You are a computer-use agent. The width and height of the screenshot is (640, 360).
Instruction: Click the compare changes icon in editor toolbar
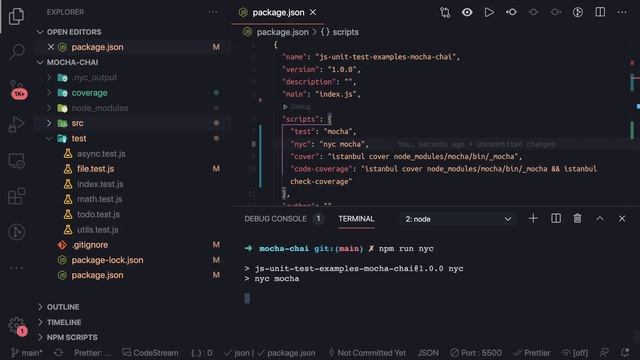pyautogui.click(x=445, y=13)
